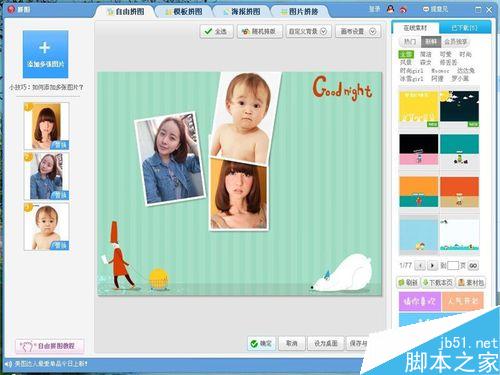
Task: Choose the 冰雪girl category tag
Action: (411, 79)
